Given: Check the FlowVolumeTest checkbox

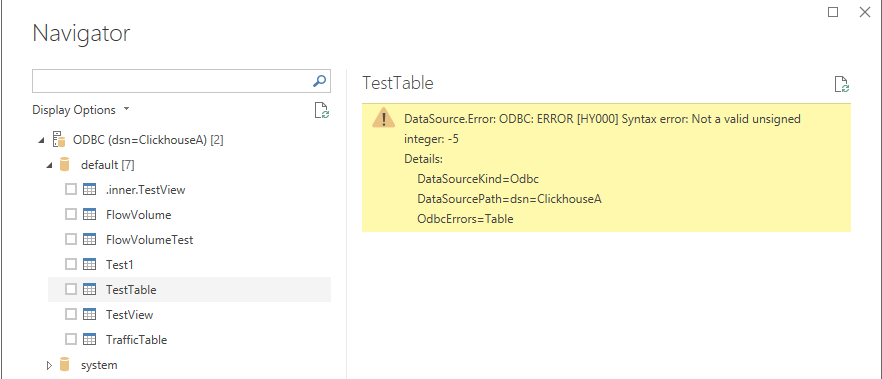Looking at the screenshot, I should (71, 240).
